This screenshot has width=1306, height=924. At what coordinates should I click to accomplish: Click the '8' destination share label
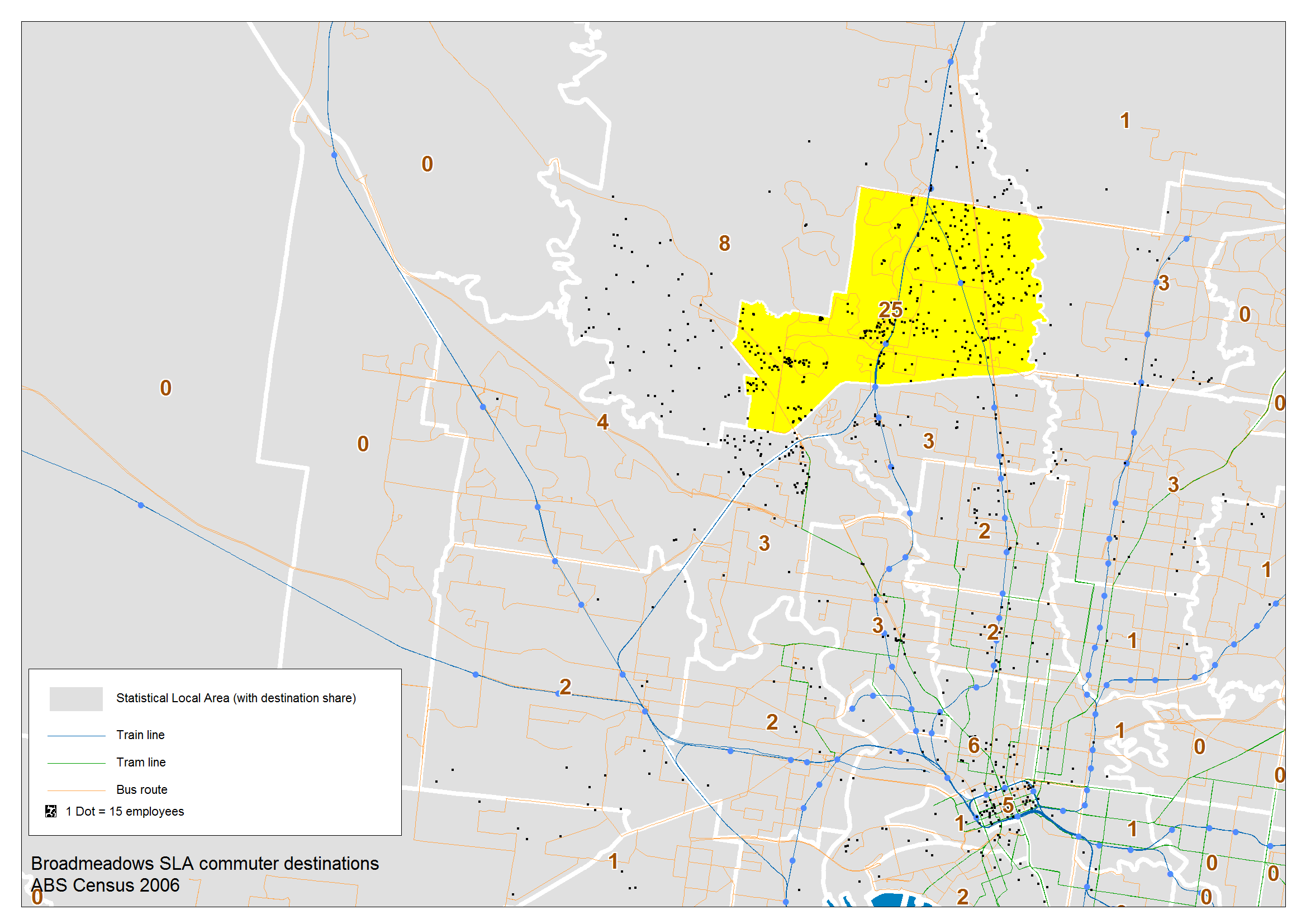point(724,244)
